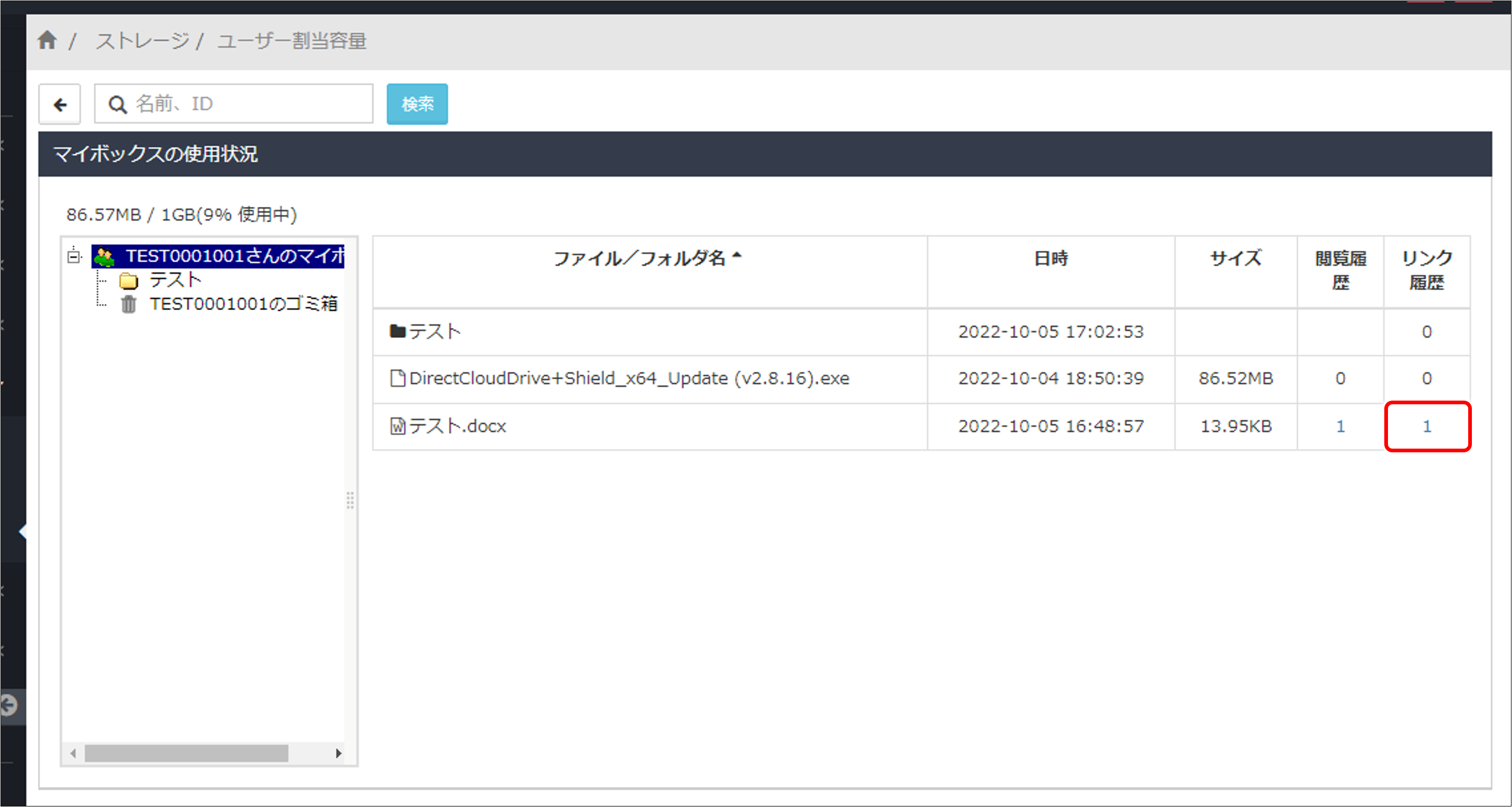Viewport: 1512px width, 807px height.
Task: Click the user group icon for TEST0001001's mybox
Action: (105, 256)
